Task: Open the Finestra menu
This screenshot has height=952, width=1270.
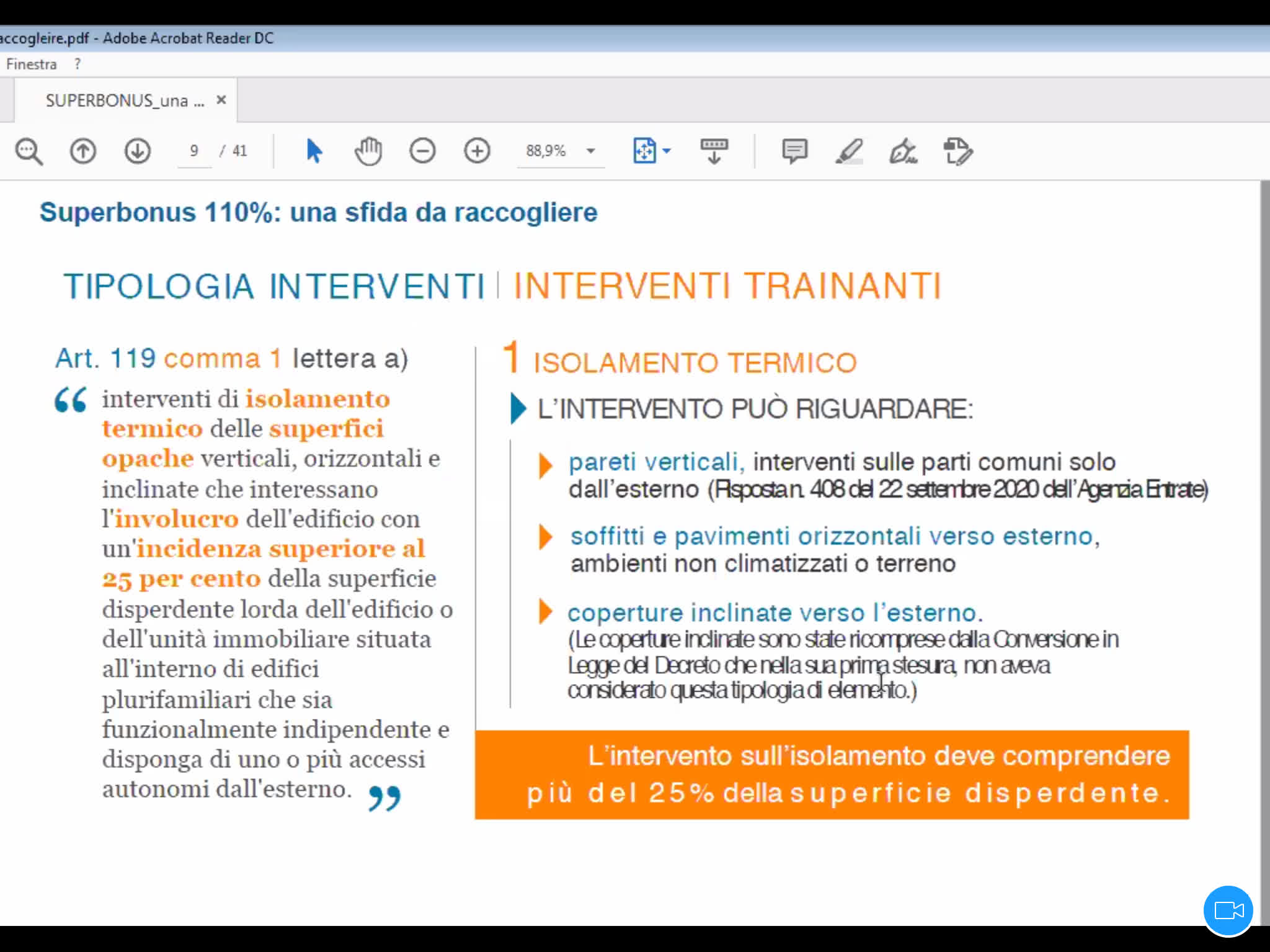Action: click(31, 64)
